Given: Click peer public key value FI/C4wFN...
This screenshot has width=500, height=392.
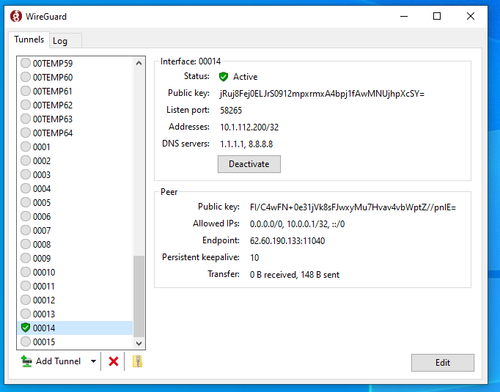Looking at the screenshot, I should 353,208.
